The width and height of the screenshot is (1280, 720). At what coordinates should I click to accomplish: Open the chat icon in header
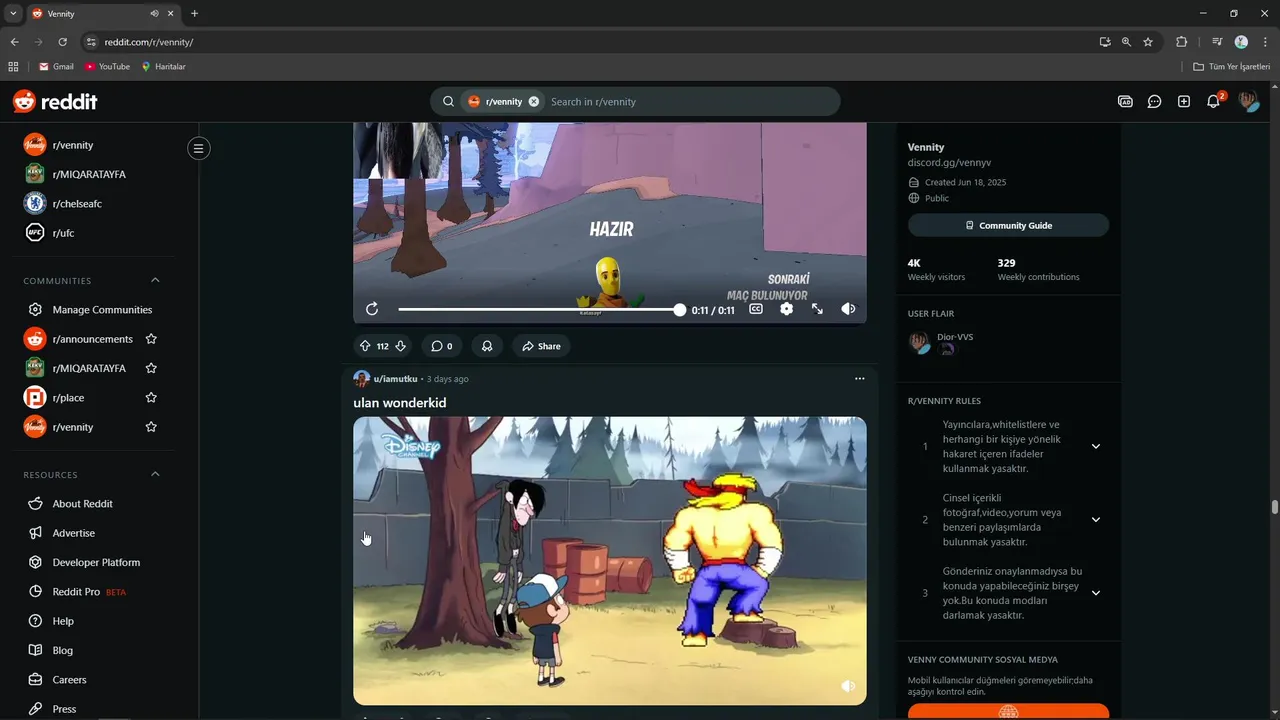[x=1154, y=101]
